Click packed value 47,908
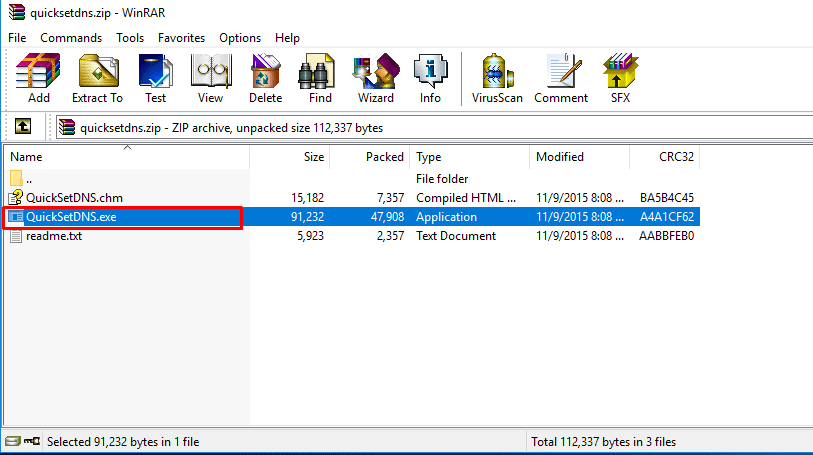813x455 pixels. click(387, 217)
